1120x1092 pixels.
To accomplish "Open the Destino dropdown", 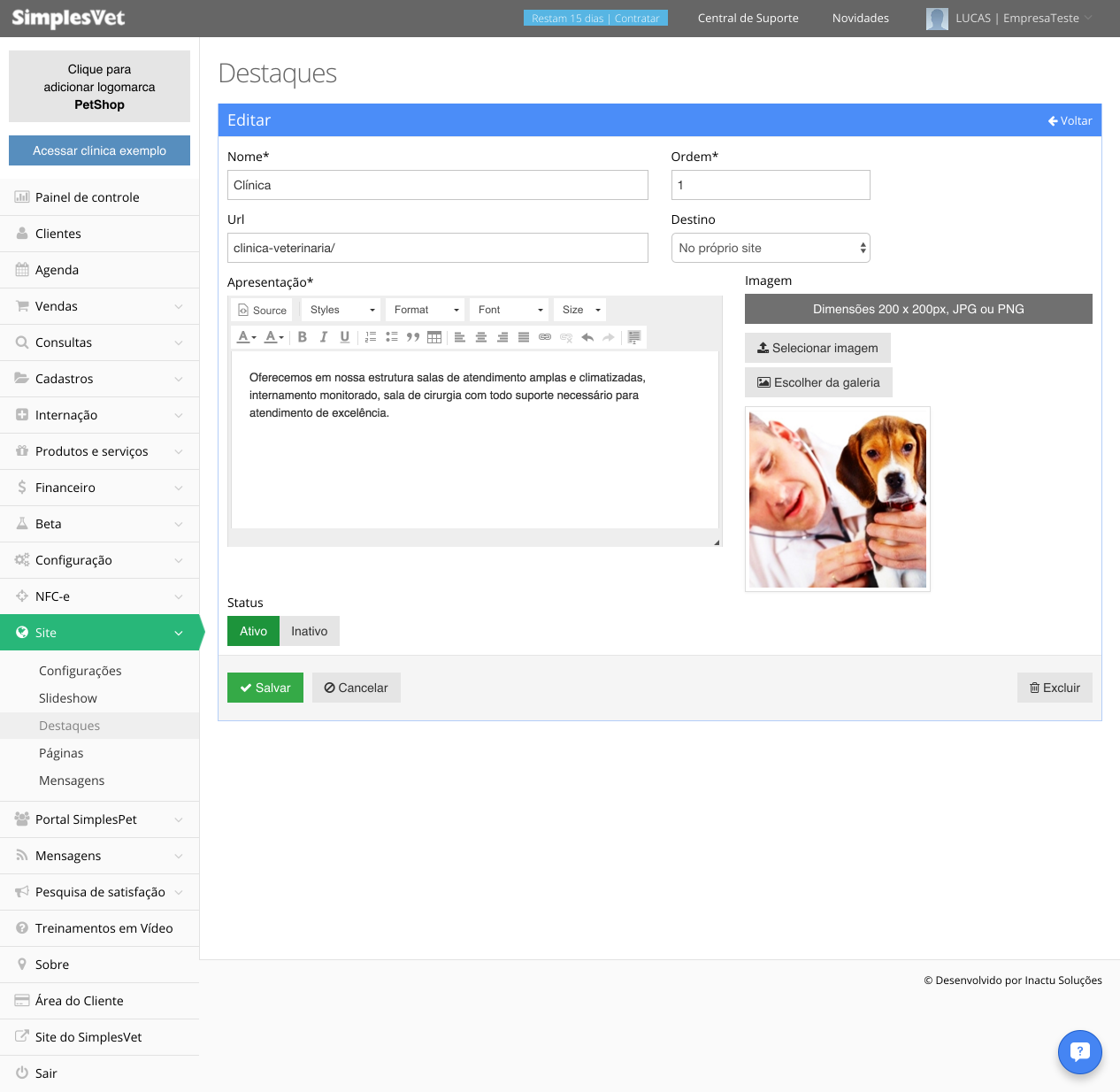I will click(771, 248).
